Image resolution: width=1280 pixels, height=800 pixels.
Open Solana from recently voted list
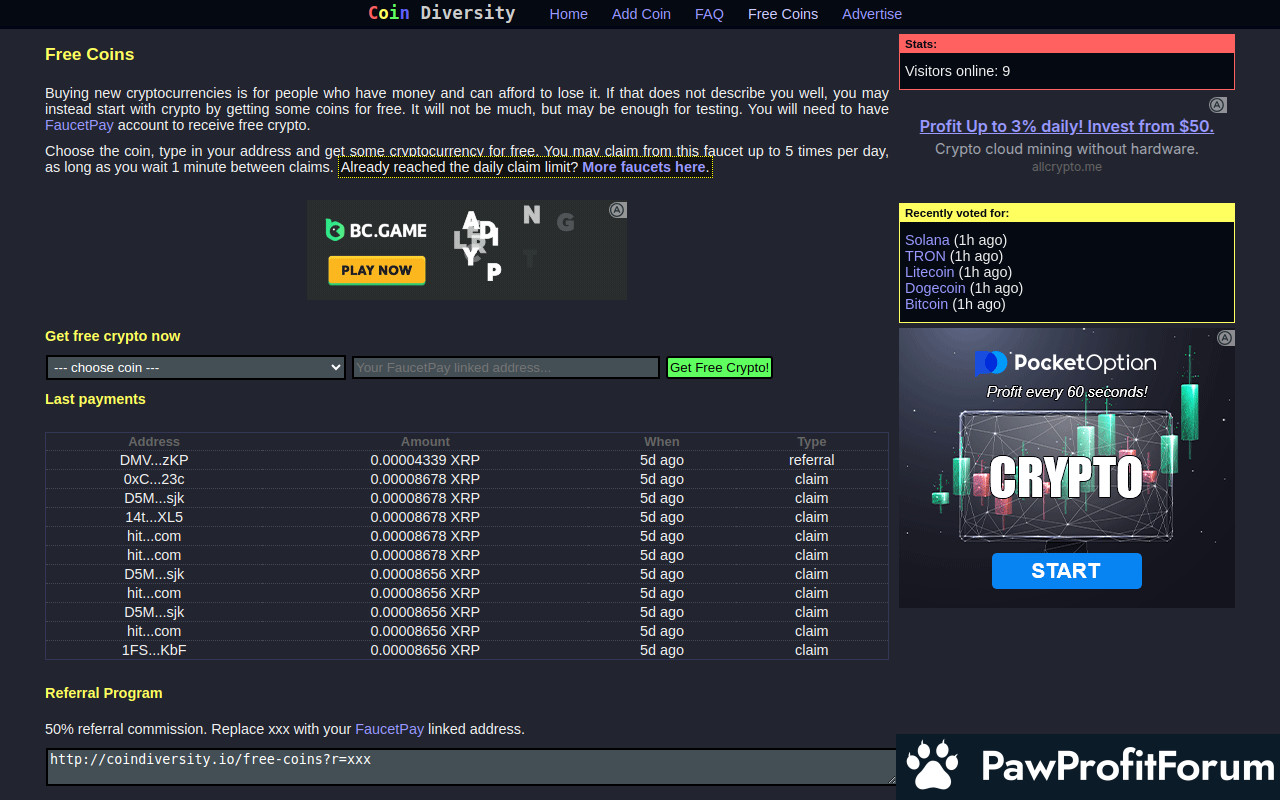click(x=927, y=240)
